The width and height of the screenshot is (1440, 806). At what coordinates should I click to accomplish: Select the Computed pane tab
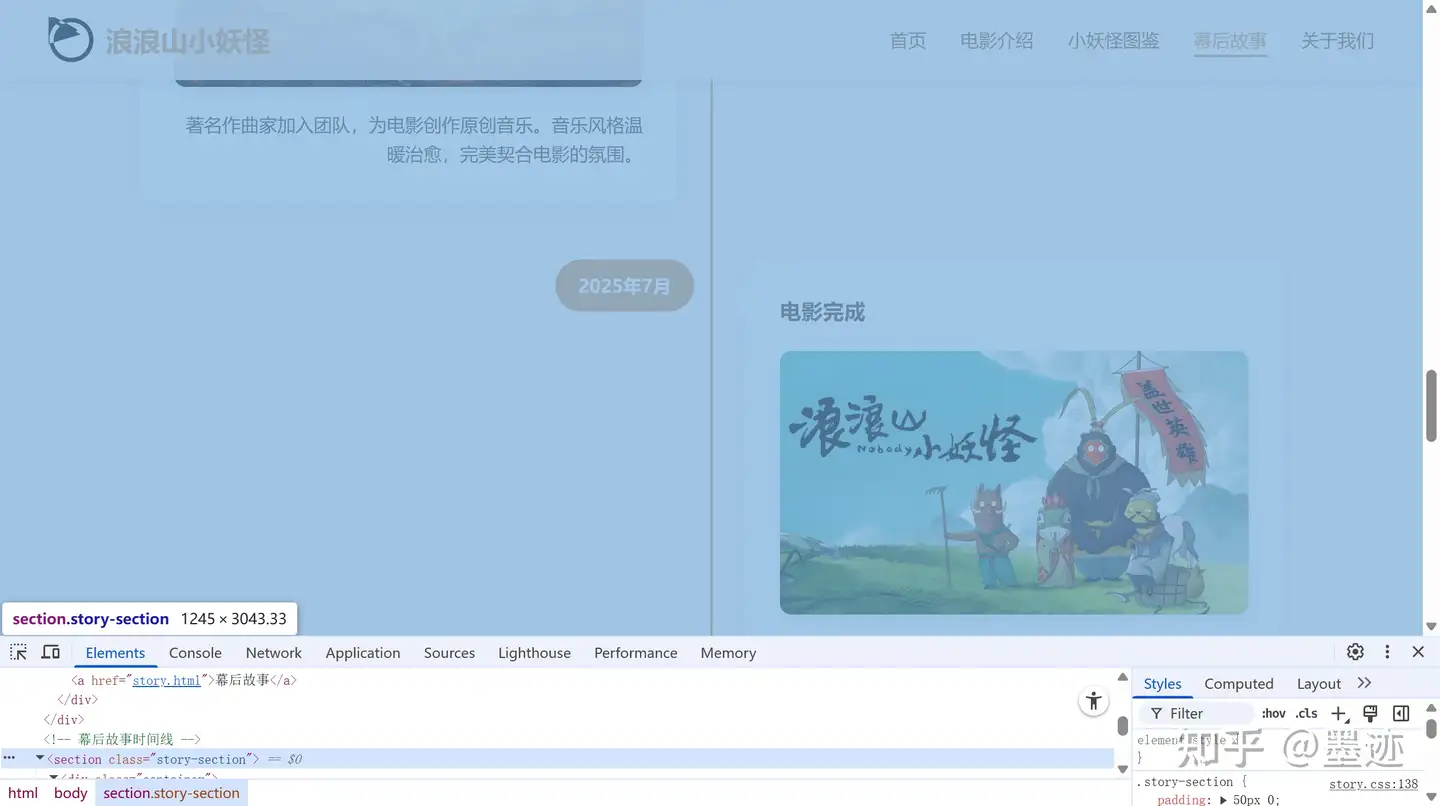(x=1239, y=684)
